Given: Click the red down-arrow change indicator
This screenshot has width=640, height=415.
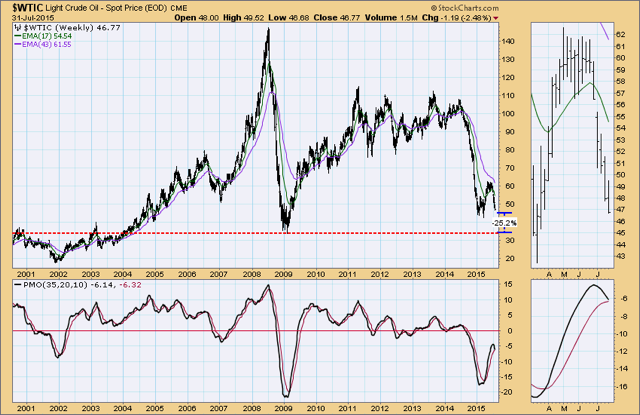Looking at the screenshot, I should 496,18.
